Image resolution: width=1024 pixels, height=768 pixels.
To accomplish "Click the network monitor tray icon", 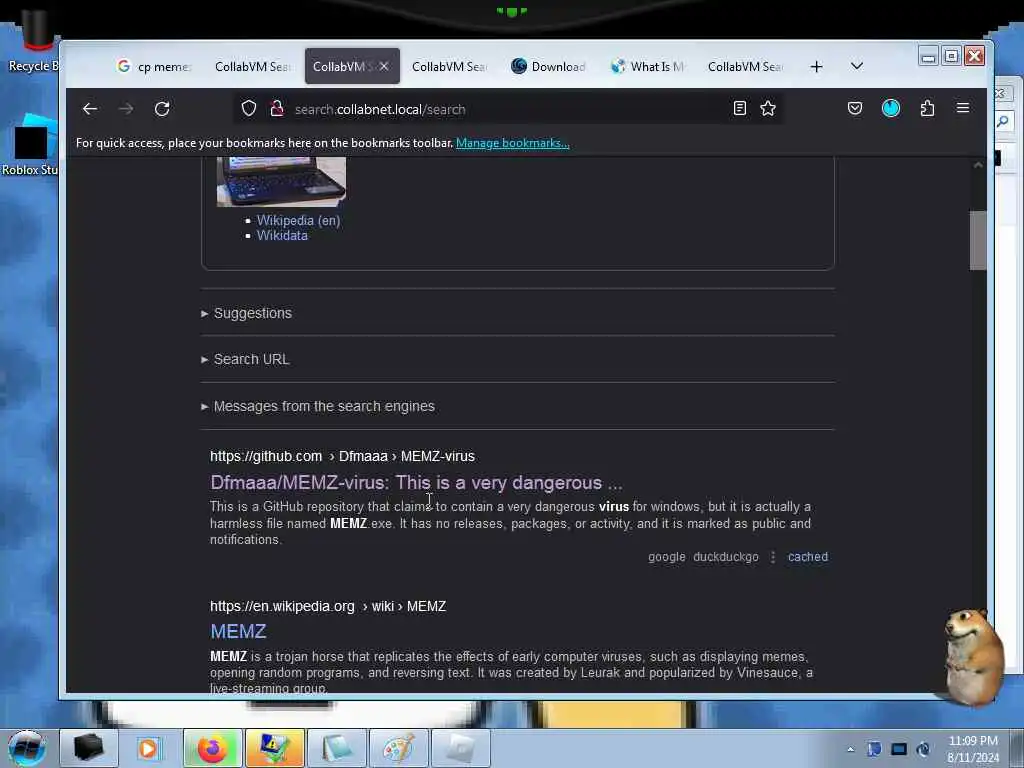I will [x=899, y=749].
